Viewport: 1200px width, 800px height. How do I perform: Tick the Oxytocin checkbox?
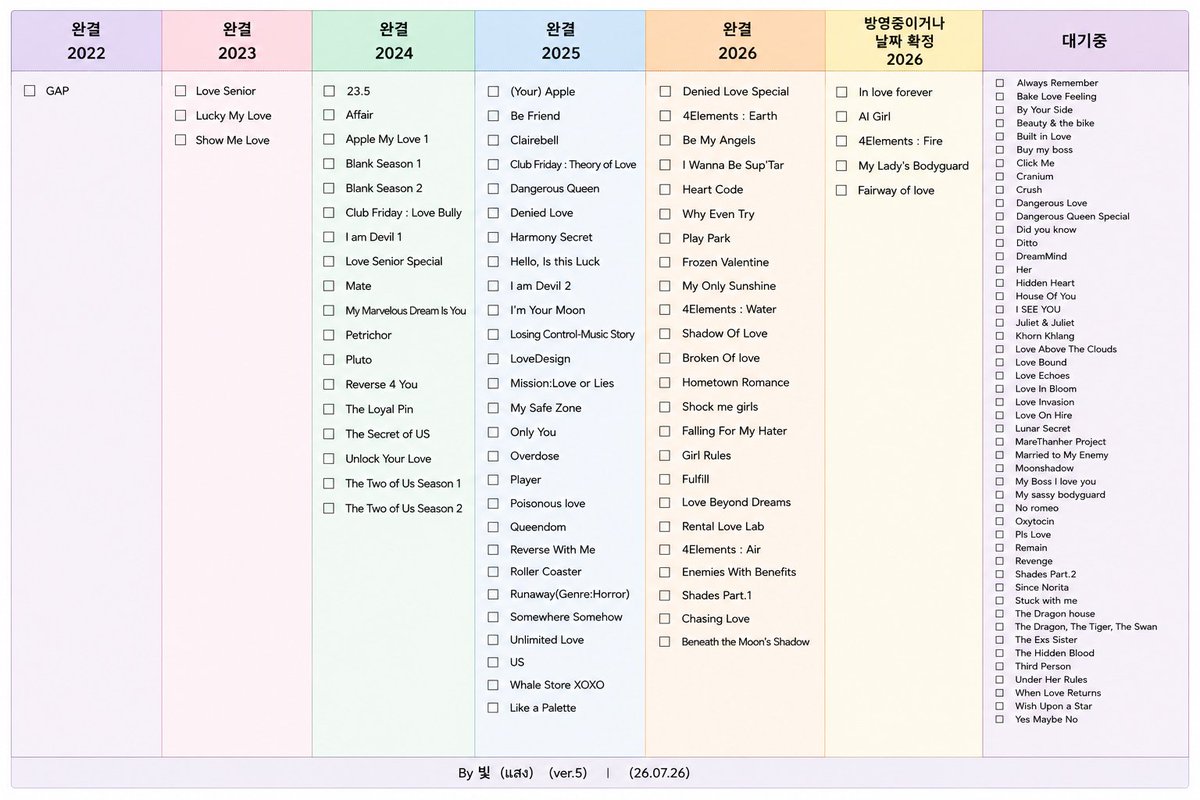click(x=1000, y=521)
